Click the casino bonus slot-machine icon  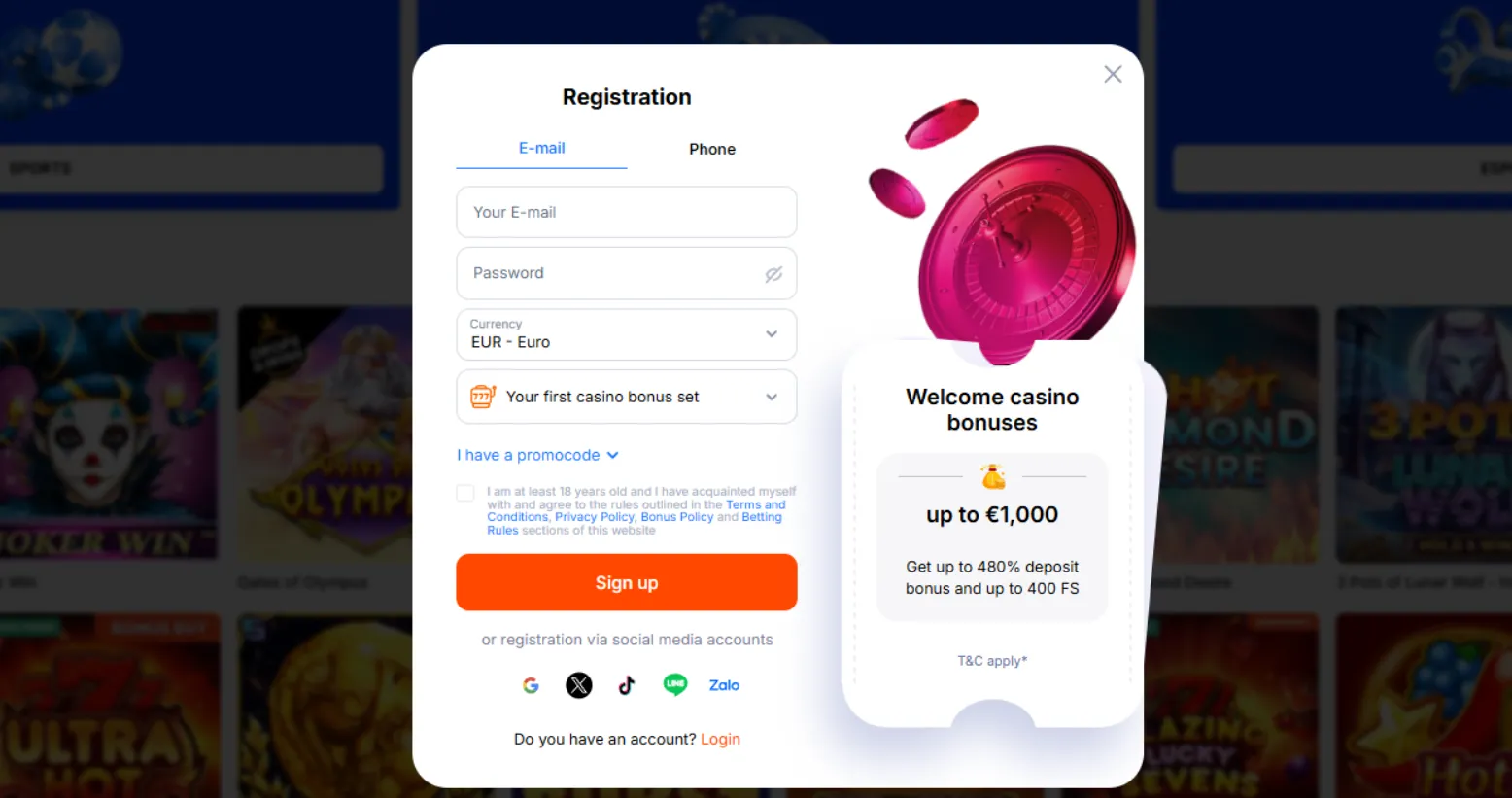pos(483,397)
